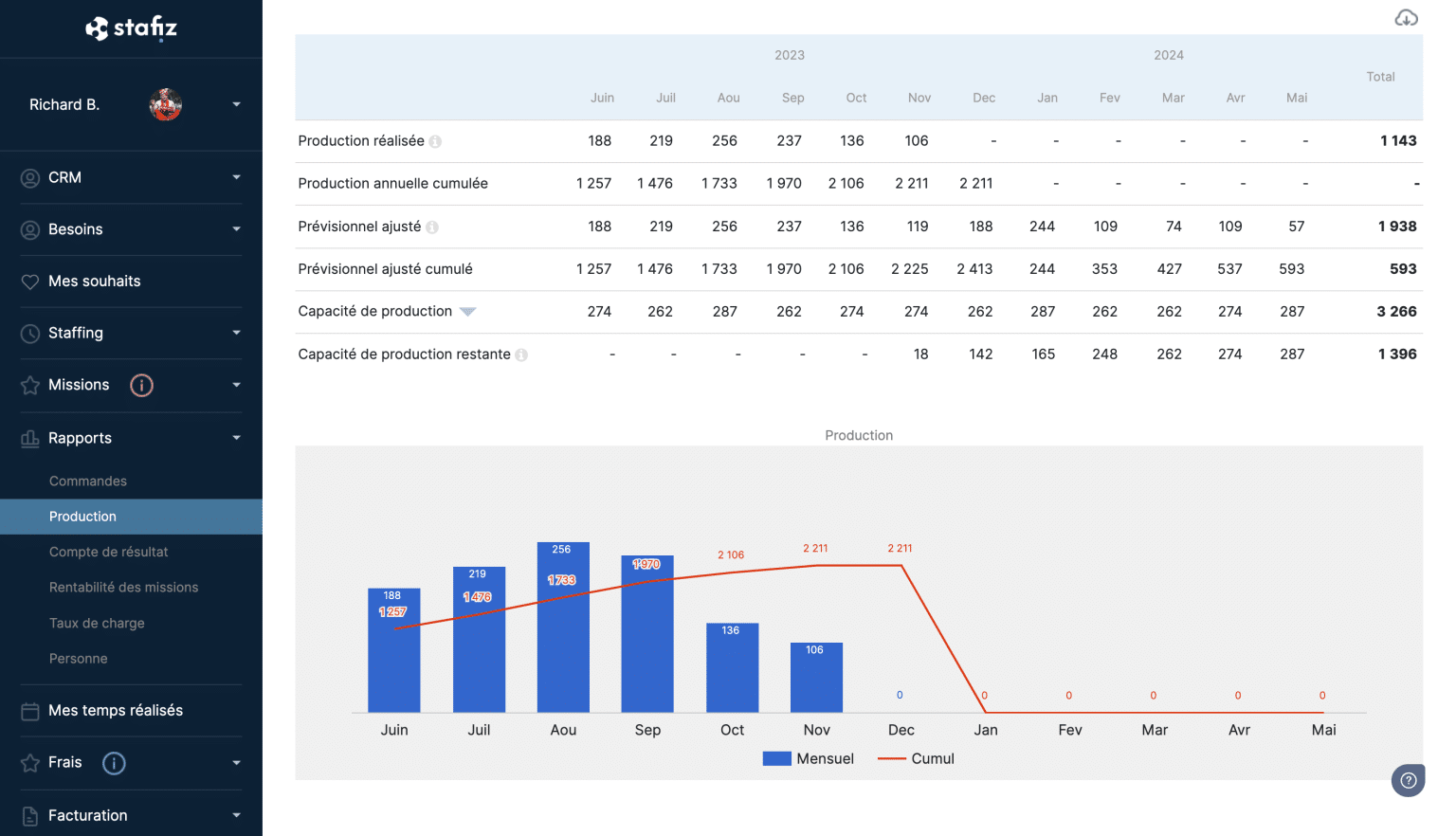Screen dimensions: 1456x836
Task: Click the info icon next to Frais
Action: tap(113, 763)
